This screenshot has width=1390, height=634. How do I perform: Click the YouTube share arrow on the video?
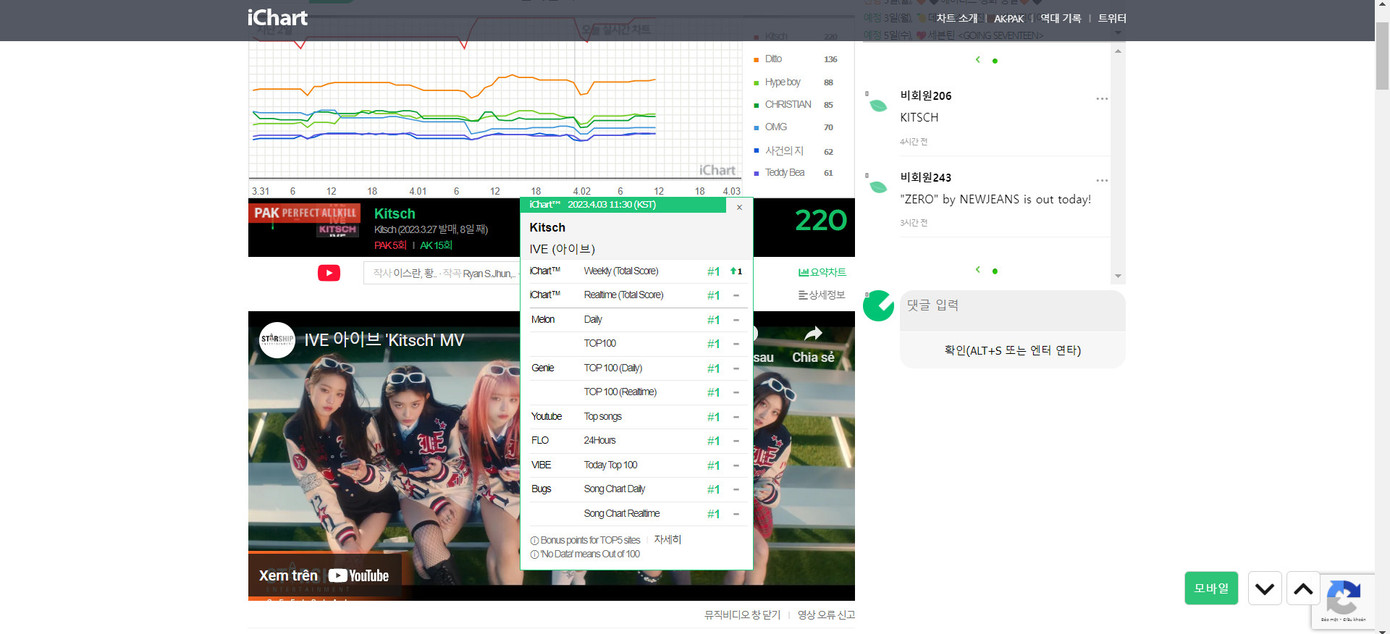(812, 335)
